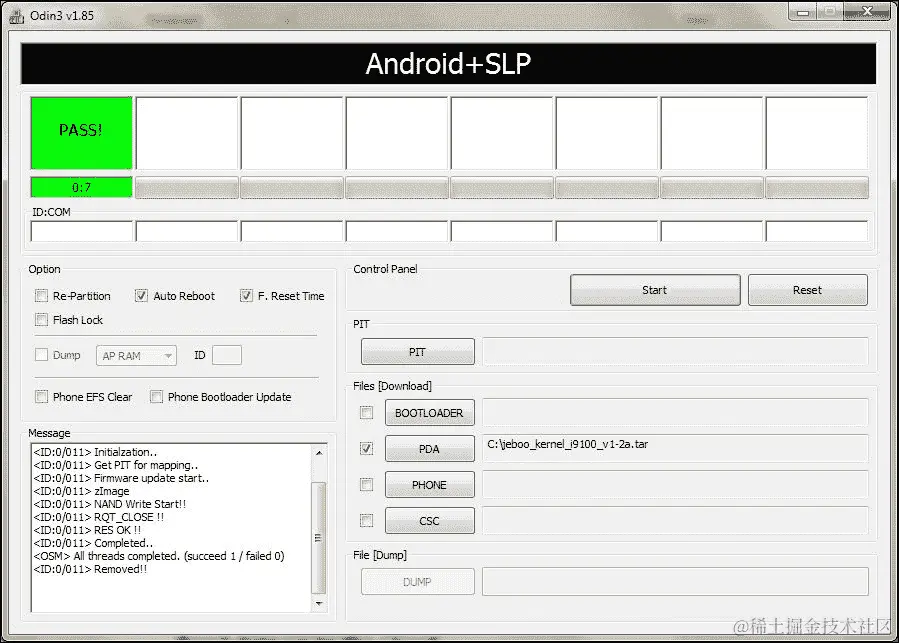Screen dimensions: 899x643
Task: Open the PDA file browser
Action: coord(429,448)
